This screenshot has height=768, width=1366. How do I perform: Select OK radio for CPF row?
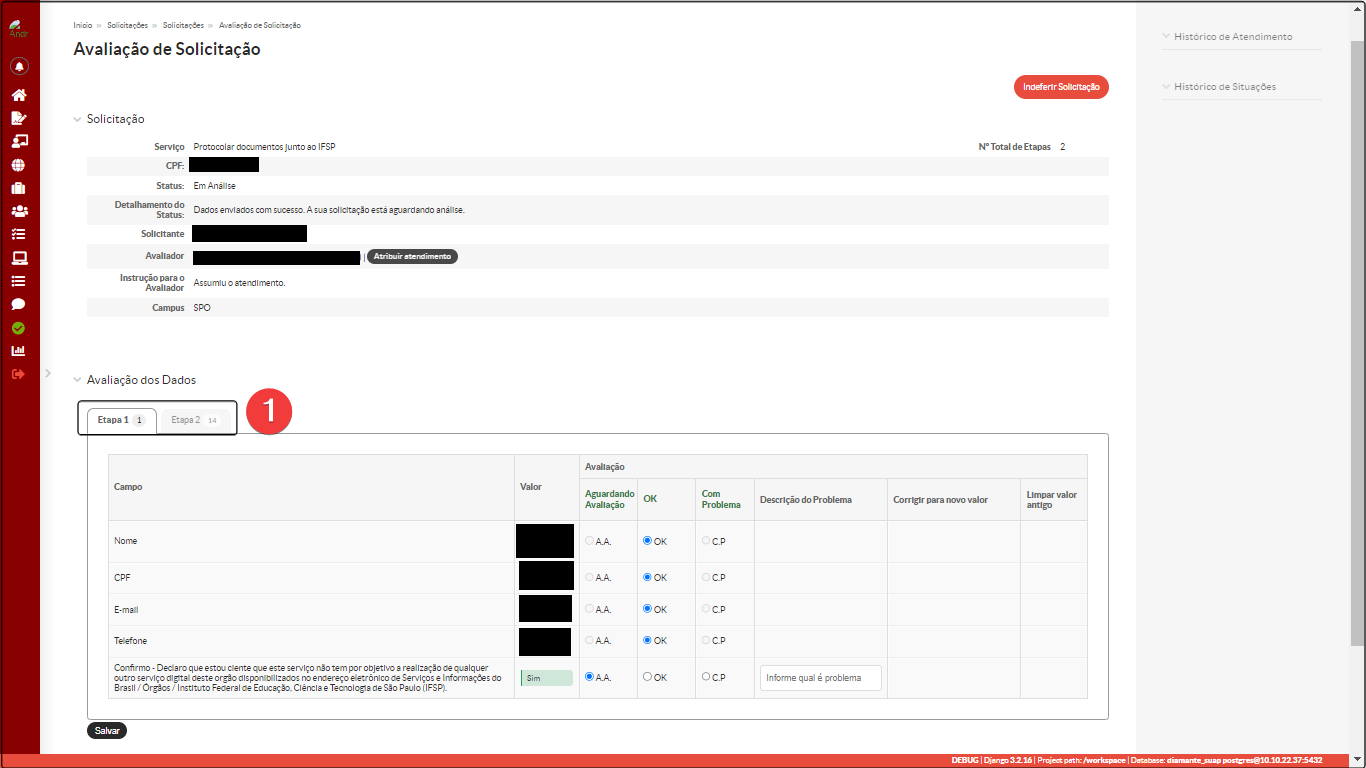(x=648, y=577)
